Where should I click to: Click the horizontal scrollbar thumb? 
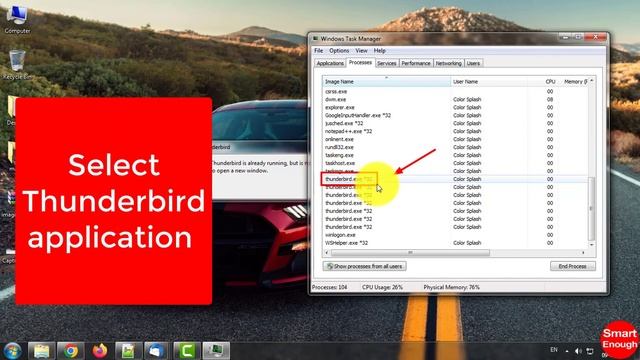pos(410,253)
